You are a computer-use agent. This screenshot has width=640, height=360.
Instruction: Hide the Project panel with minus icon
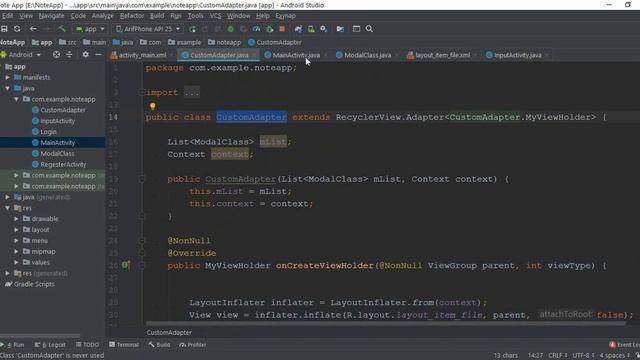pyautogui.click(x=98, y=55)
